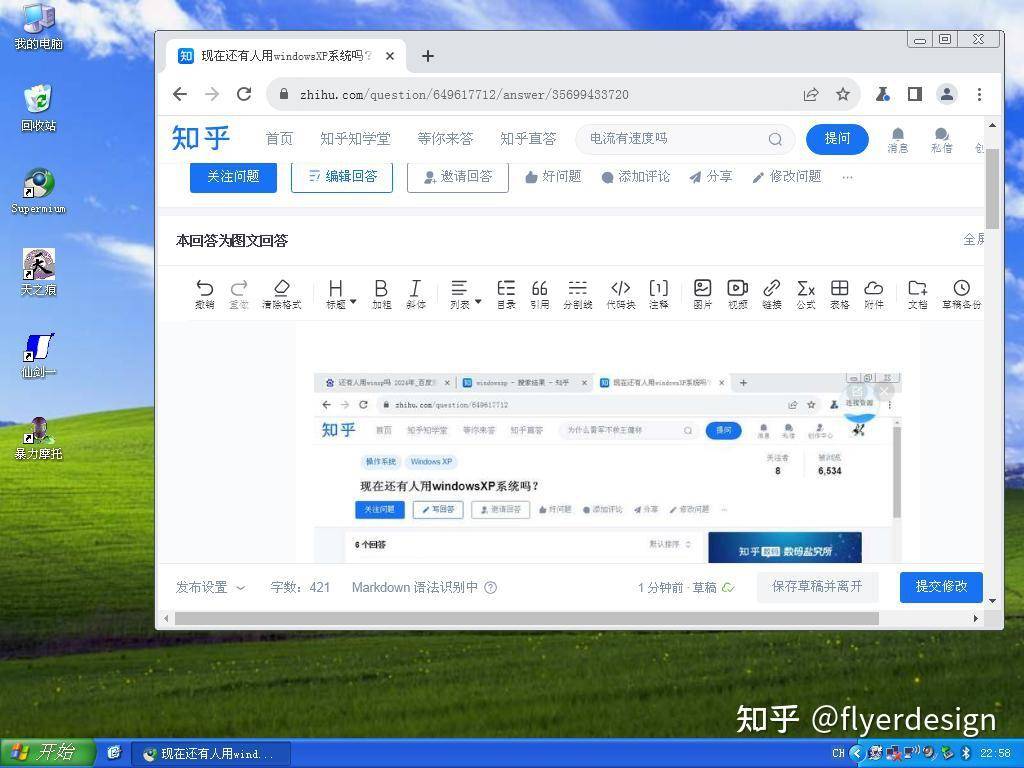Click the taskbar 现在还有人用wind... item

tap(210, 754)
